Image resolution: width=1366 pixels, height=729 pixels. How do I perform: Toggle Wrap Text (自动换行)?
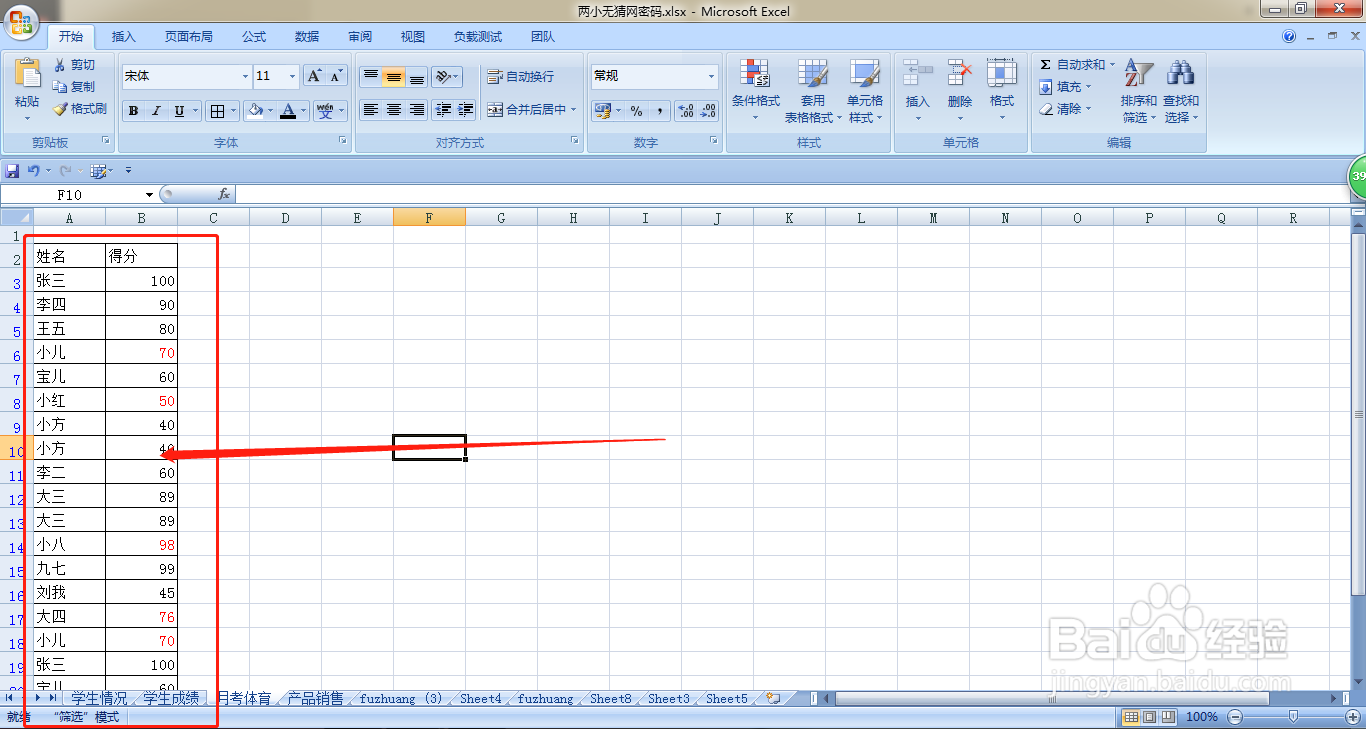click(x=520, y=76)
